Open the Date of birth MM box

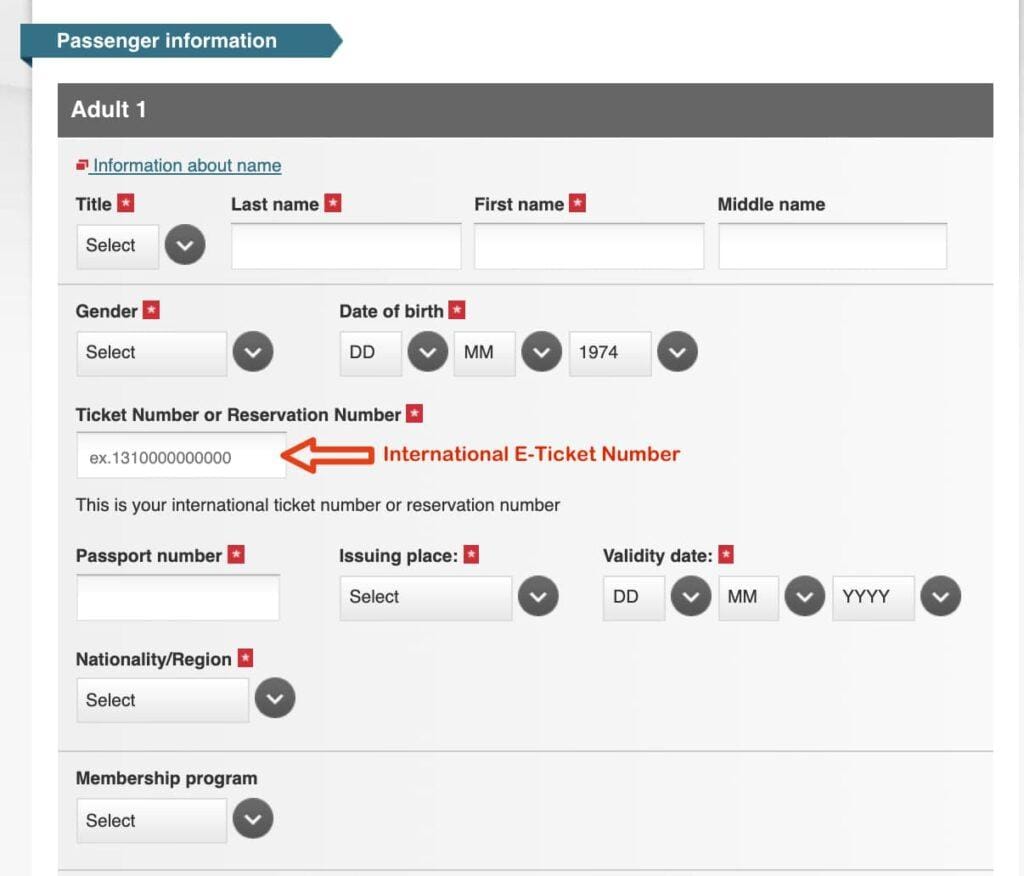(485, 353)
